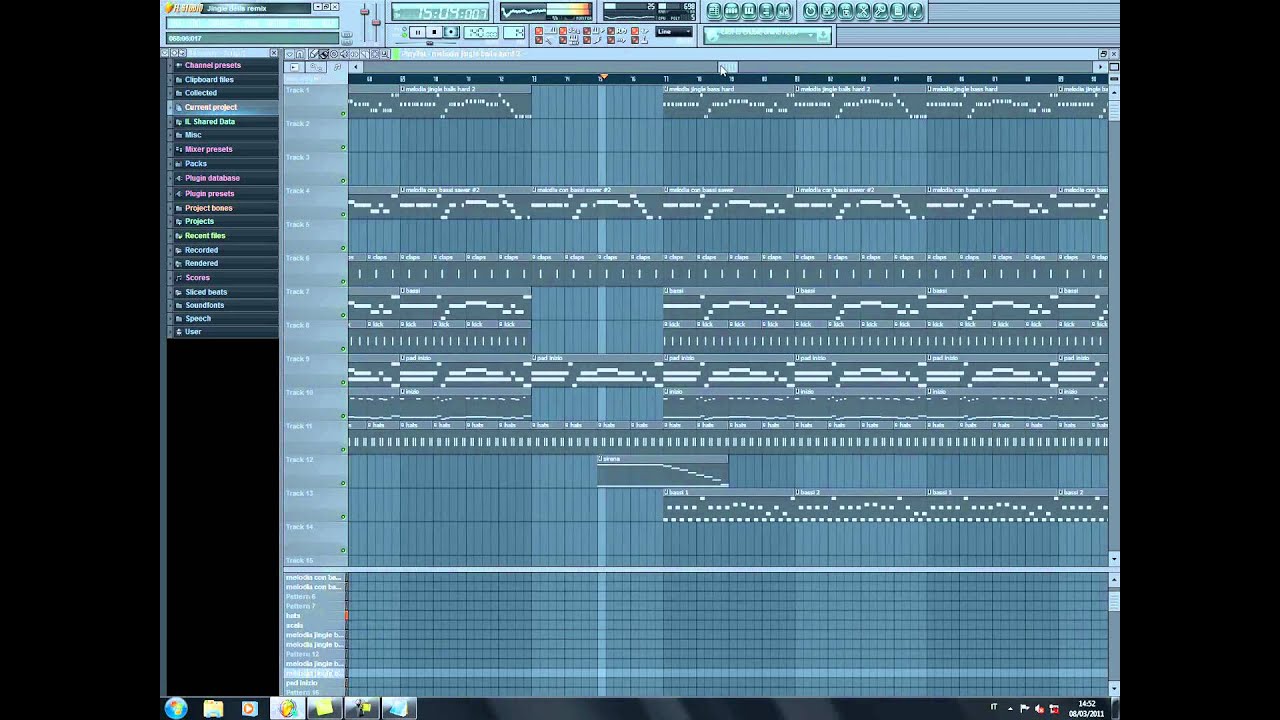Arm recording with the transport record button
Screen dimensions: 1280x720
pos(451,32)
